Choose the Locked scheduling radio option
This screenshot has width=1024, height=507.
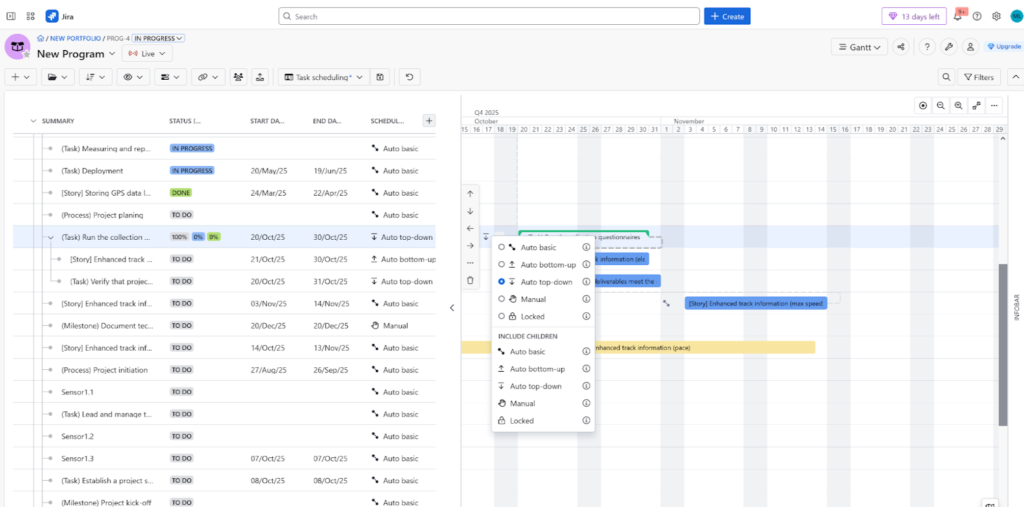[x=501, y=316]
